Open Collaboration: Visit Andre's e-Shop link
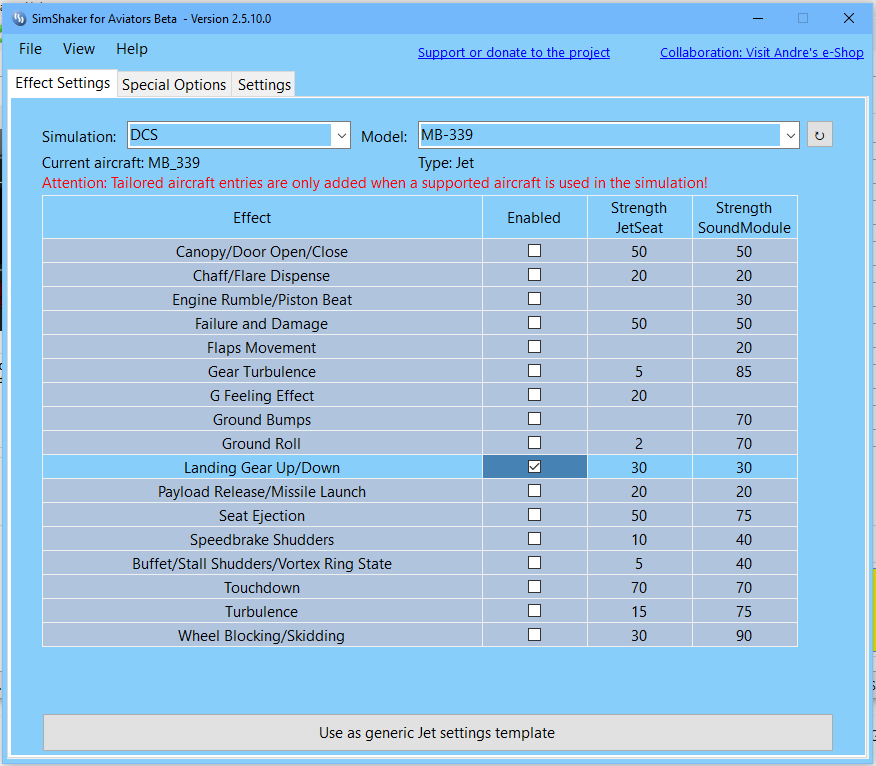The image size is (876, 766). click(762, 53)
